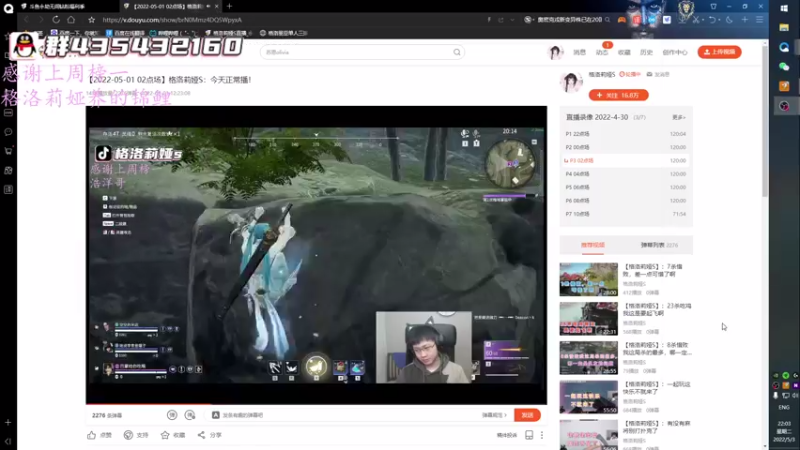
Task: Expand 弹幕规范 danmaku etiquette arrow
Action: pos(494,415)
